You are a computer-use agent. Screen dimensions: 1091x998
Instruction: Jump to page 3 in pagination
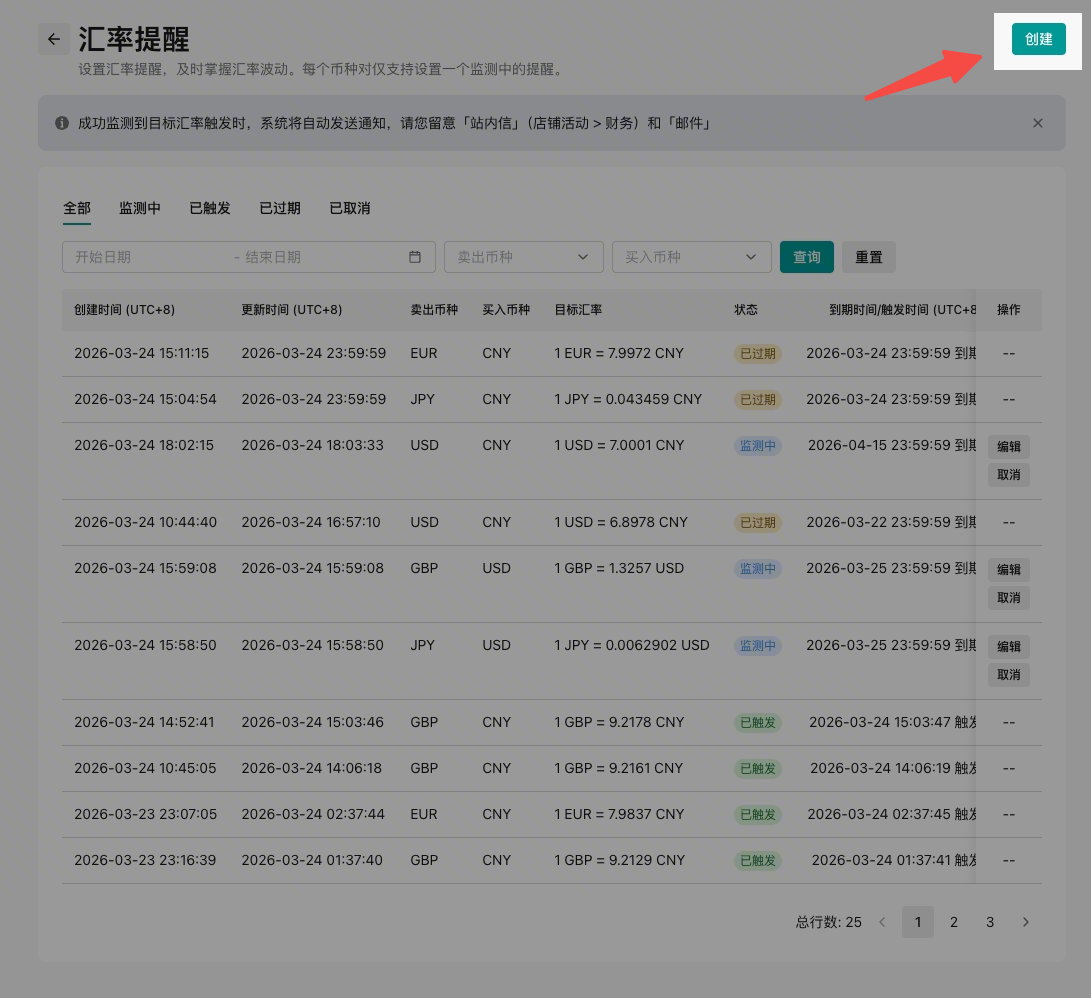pyautogui.click(x=989, y=922)
